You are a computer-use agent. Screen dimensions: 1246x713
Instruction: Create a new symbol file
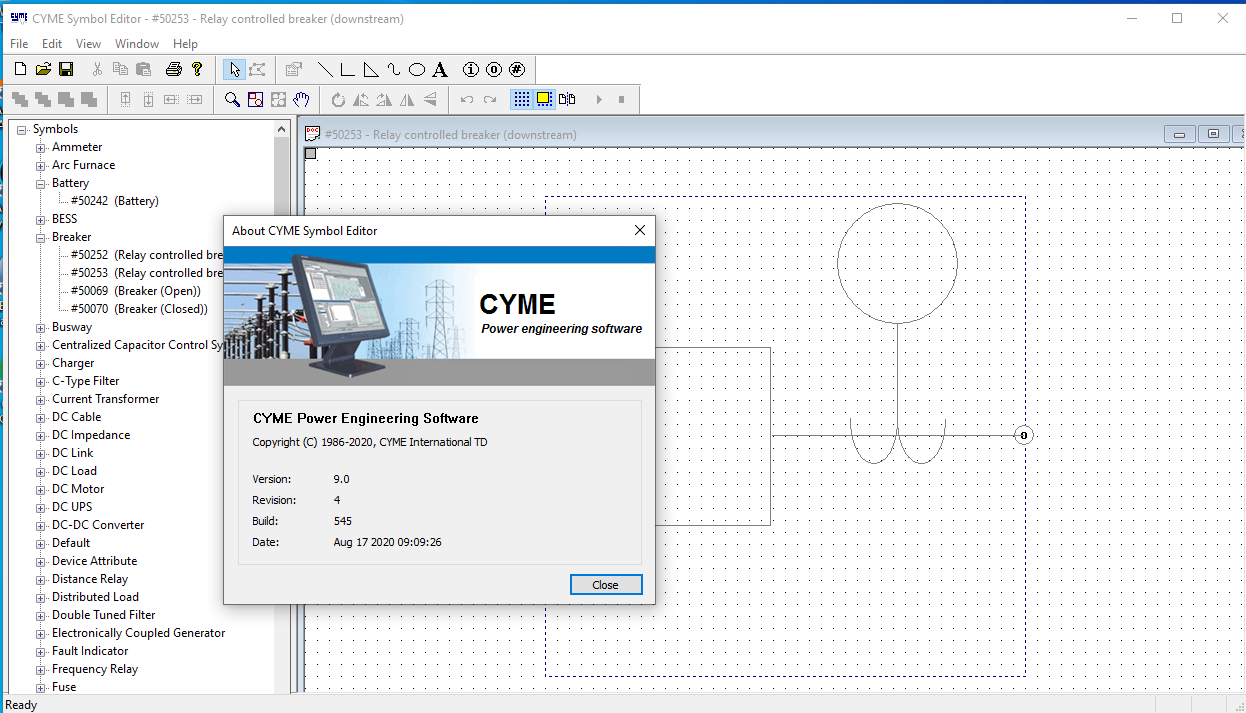pyautogui.click(x=20, y=69)
